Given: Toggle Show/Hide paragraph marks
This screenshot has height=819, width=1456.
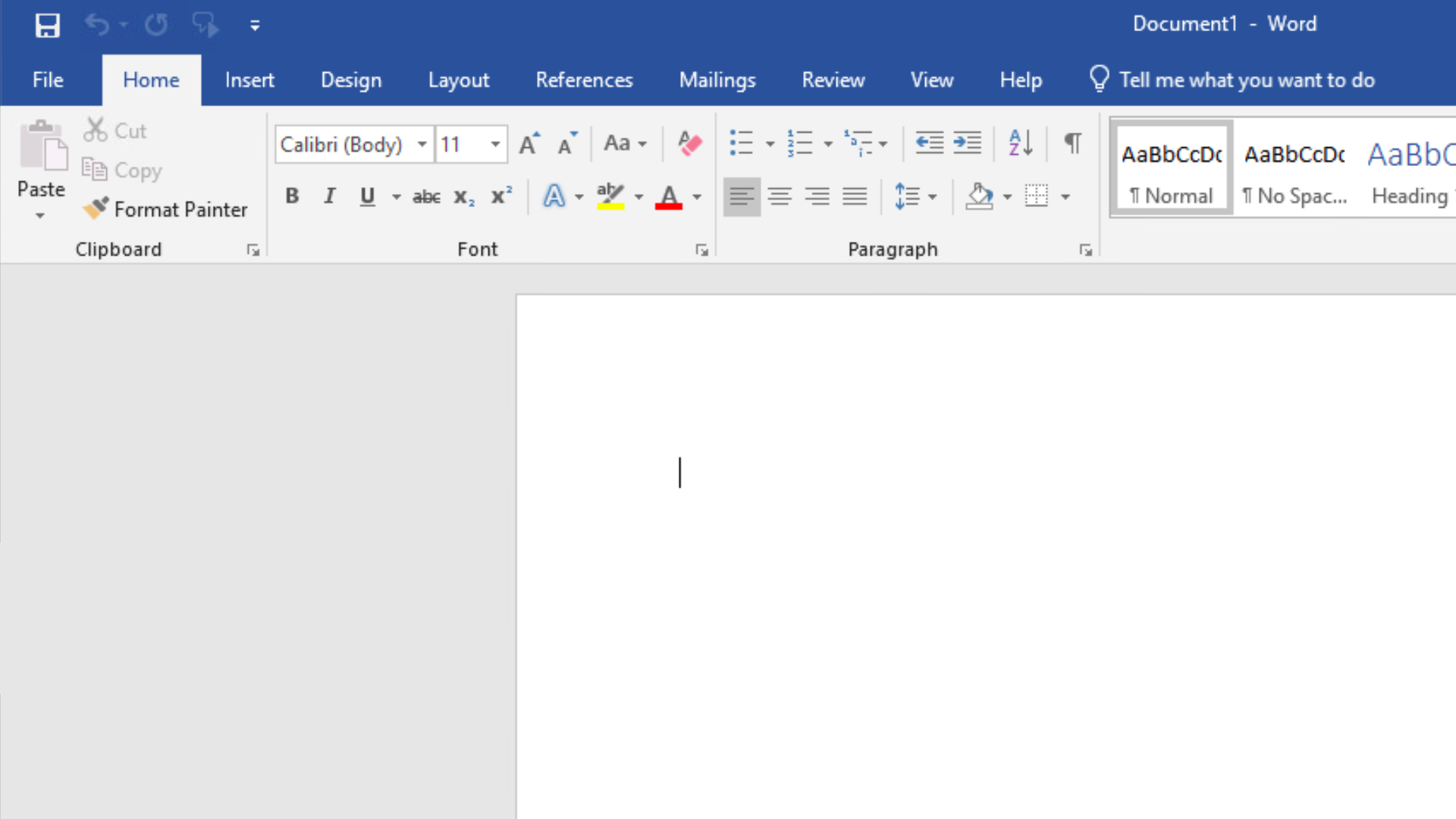Looking at the screenshot, I should click(1072, 143).
